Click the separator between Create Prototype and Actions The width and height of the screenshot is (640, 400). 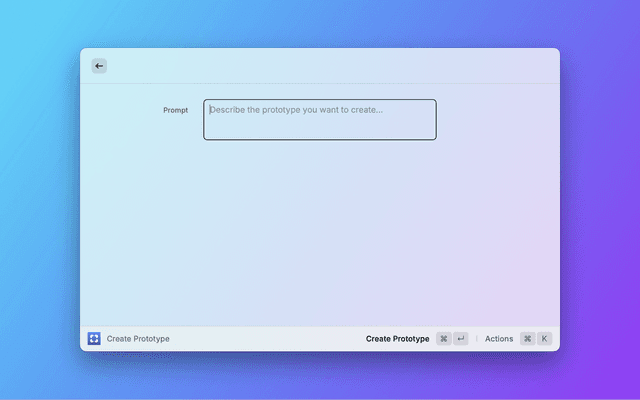coord(476,339)
